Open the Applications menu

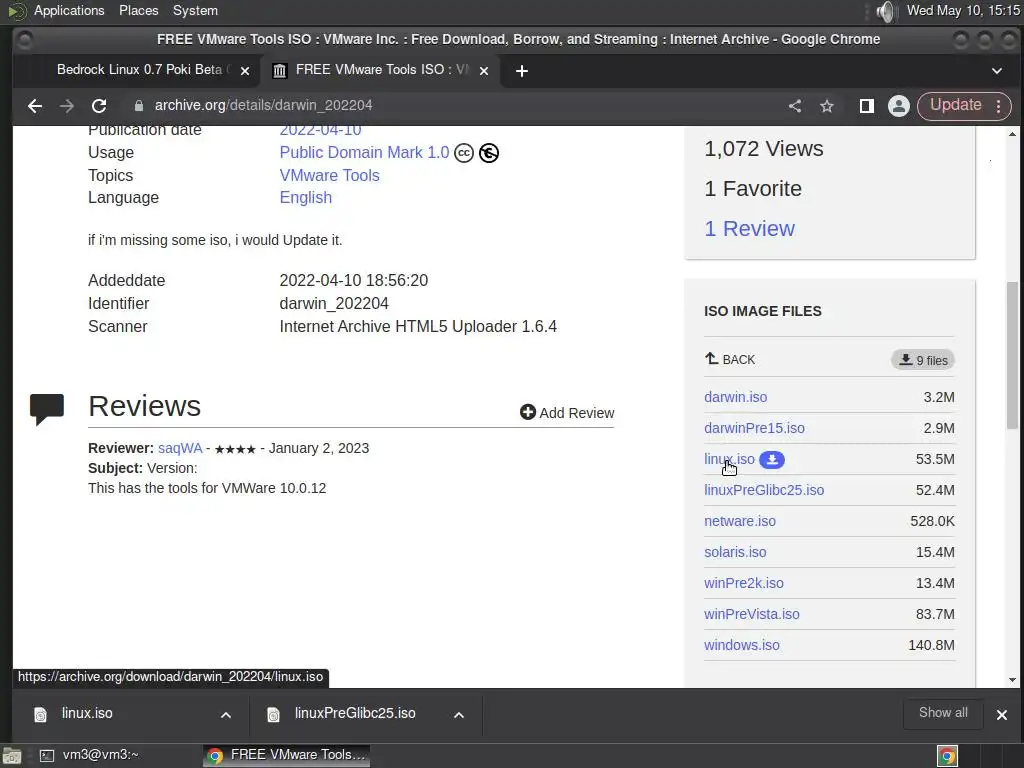[x=69, y=10]
